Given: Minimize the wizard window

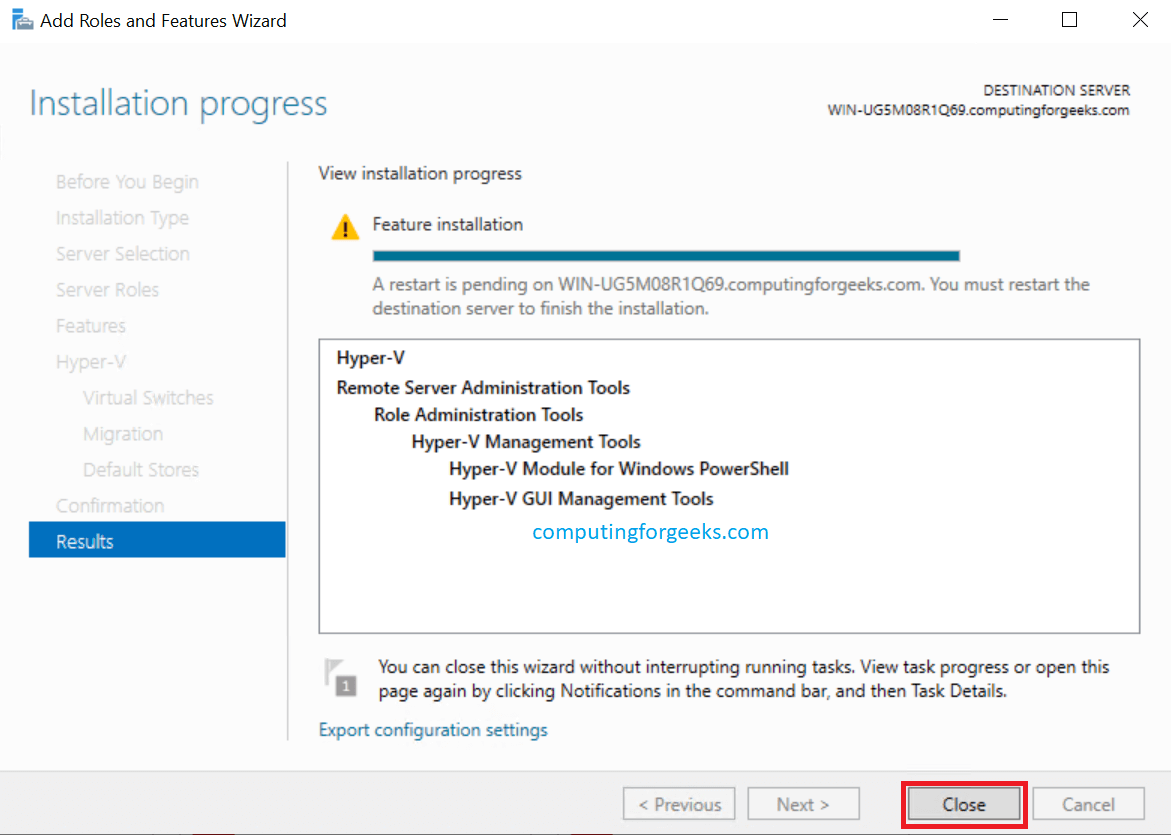Looking at the screenshot, I should coord(999,20).
